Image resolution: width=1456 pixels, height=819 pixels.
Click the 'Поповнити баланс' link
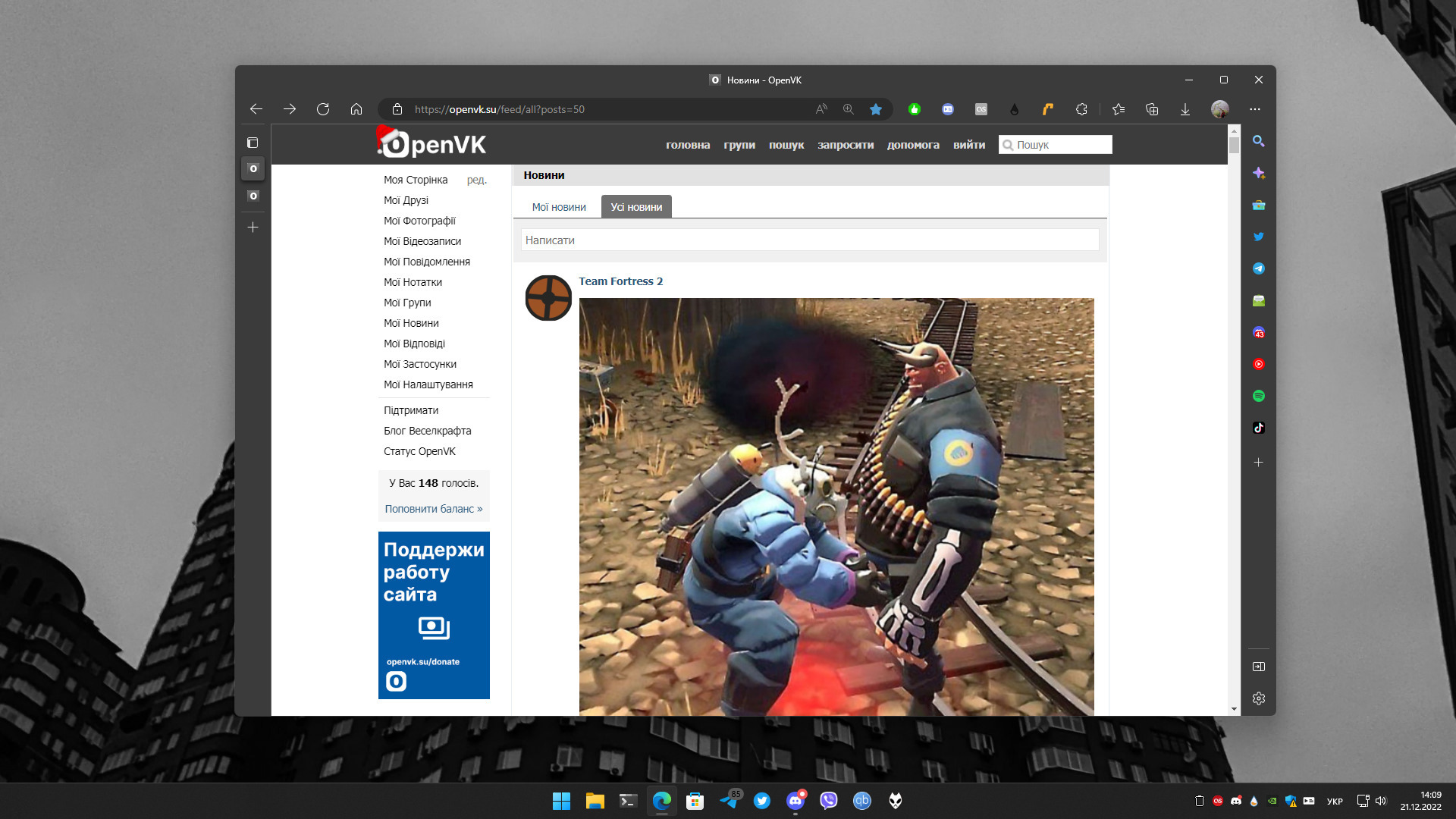pos(433,509)
